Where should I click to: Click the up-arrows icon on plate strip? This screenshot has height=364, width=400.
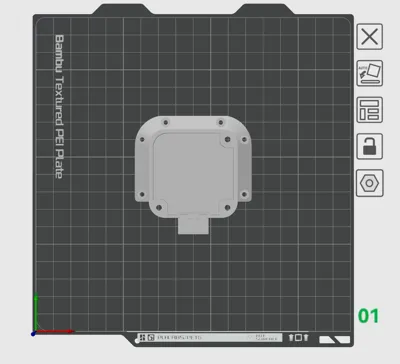click(x=298, y=337)
